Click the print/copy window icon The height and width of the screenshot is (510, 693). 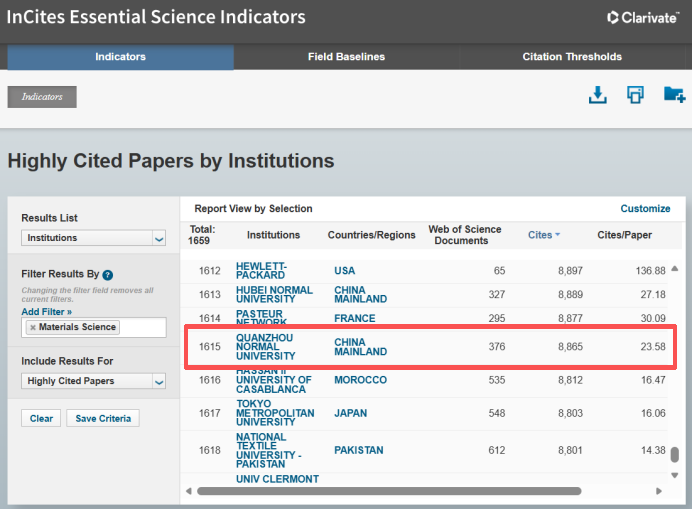(635, 95)
